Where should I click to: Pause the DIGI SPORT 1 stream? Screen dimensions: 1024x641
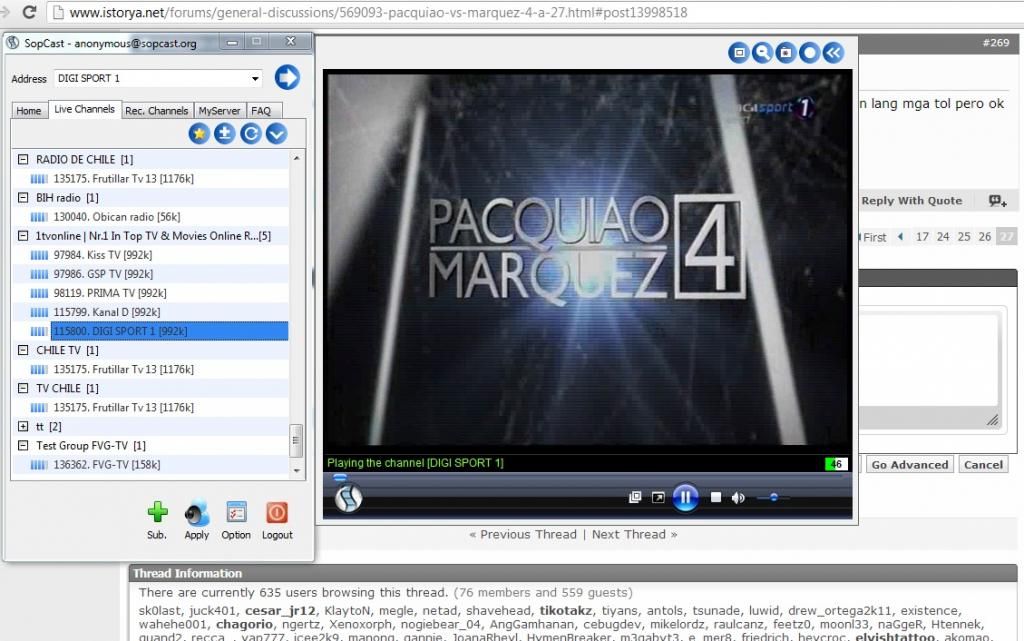(685, 497)
